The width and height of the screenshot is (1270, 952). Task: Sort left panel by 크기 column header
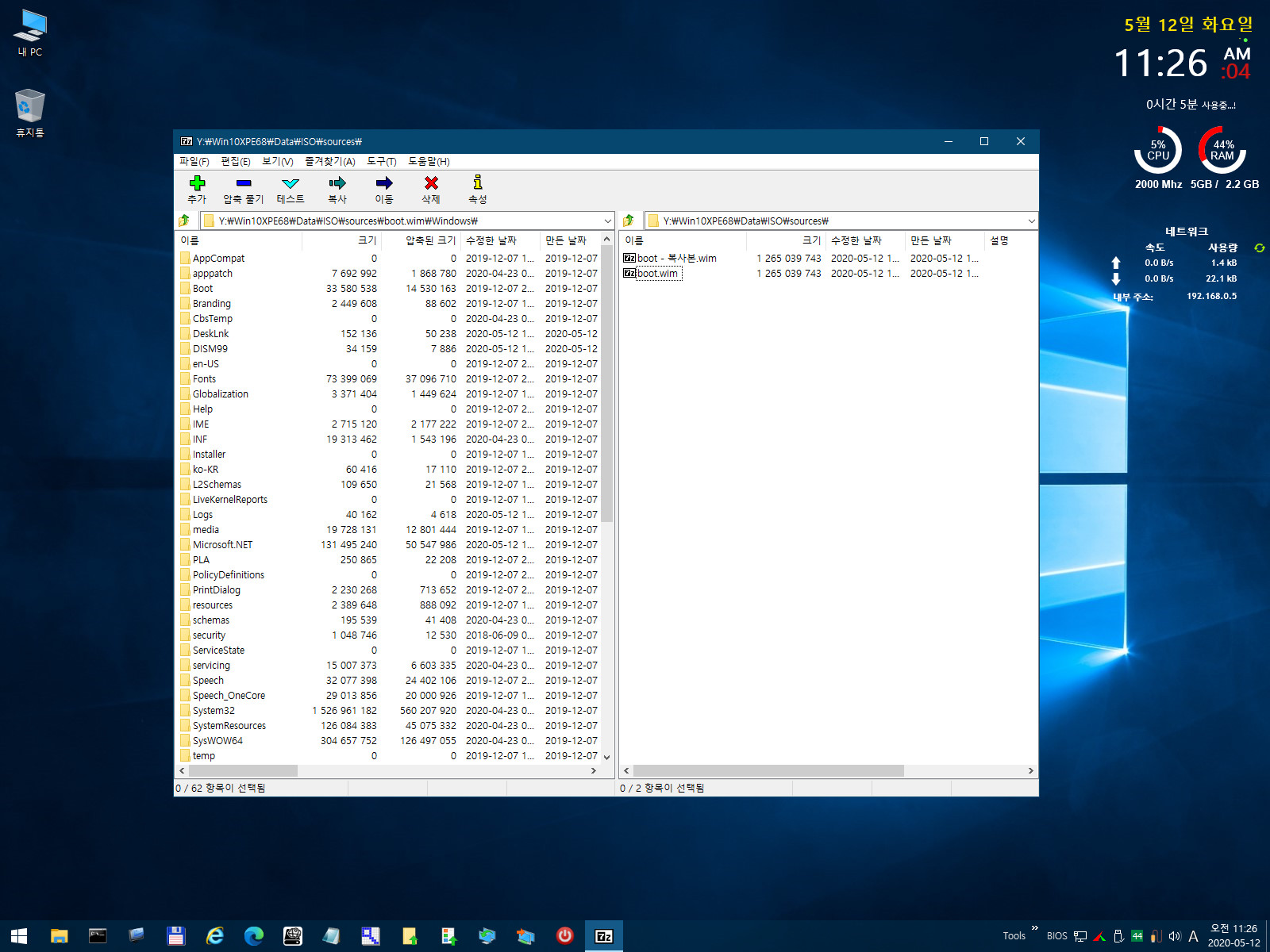pos(341,240)
